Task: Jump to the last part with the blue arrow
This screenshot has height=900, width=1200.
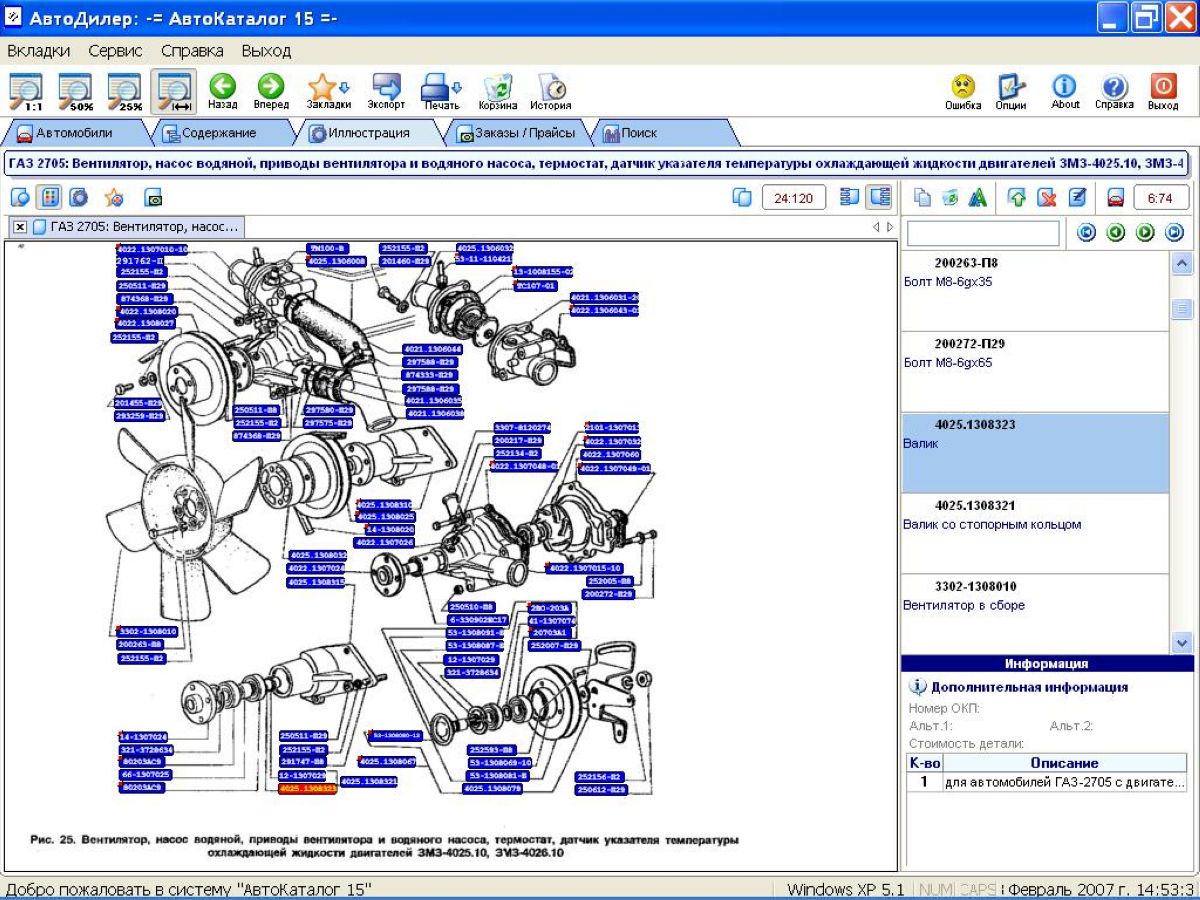Action: point(1174,233)
